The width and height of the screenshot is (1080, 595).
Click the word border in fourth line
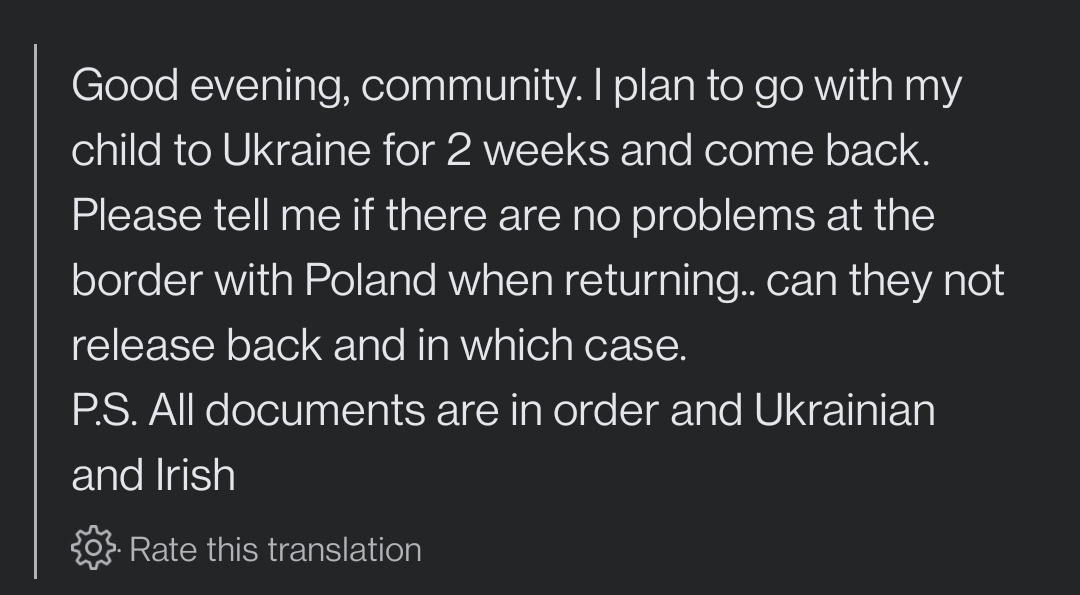[x=137, y=280]
